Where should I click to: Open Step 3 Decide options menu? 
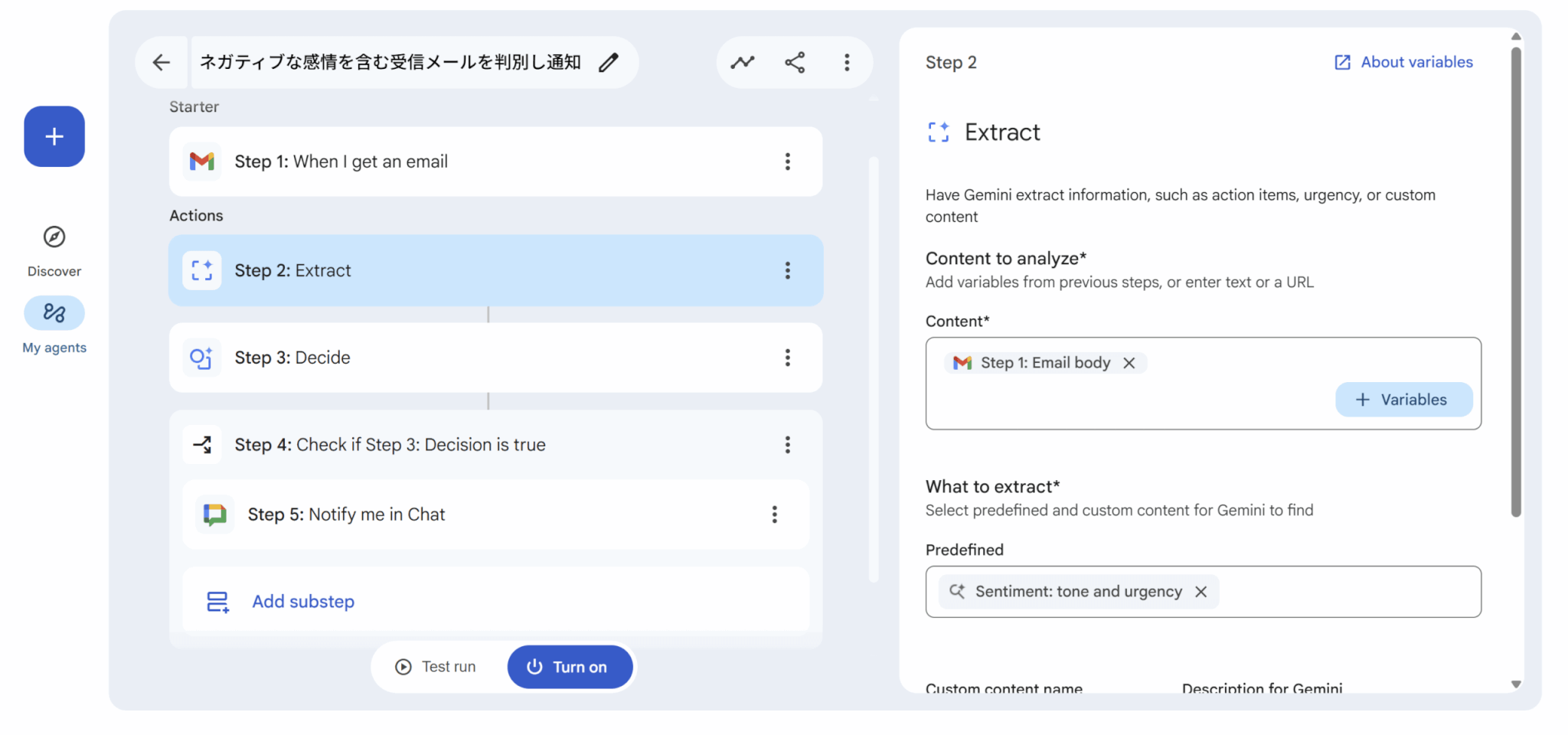coord(787,358)
